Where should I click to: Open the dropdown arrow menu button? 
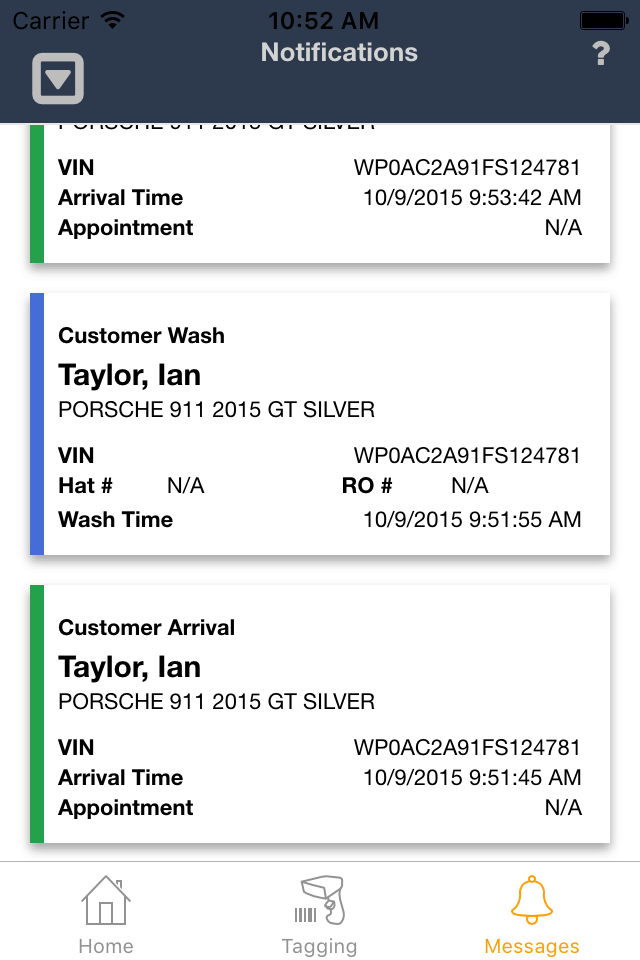point(58,79)
